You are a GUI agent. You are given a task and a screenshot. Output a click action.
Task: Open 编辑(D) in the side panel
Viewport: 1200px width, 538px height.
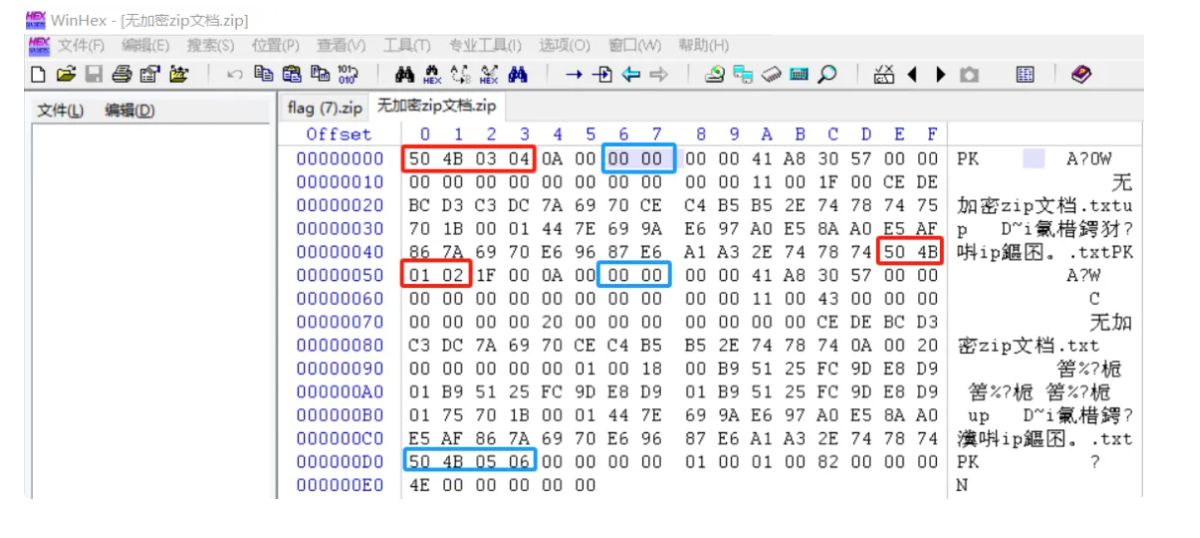coord(130,110)
